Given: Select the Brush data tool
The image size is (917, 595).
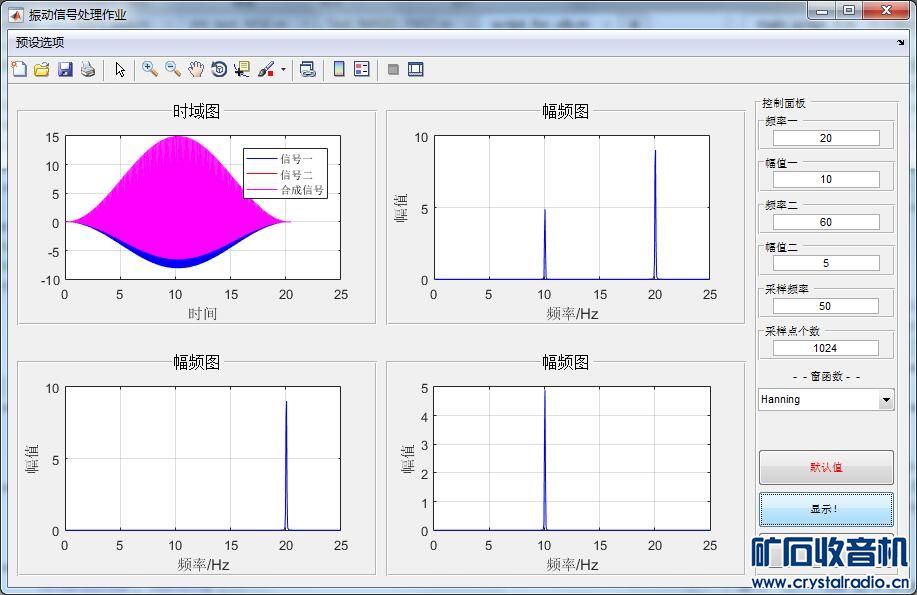Looking at the screenshot, I should (266, 69).
